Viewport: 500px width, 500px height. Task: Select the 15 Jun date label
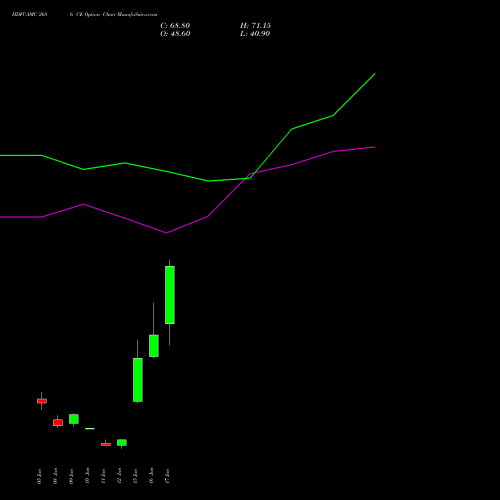(x=135, y=476)
